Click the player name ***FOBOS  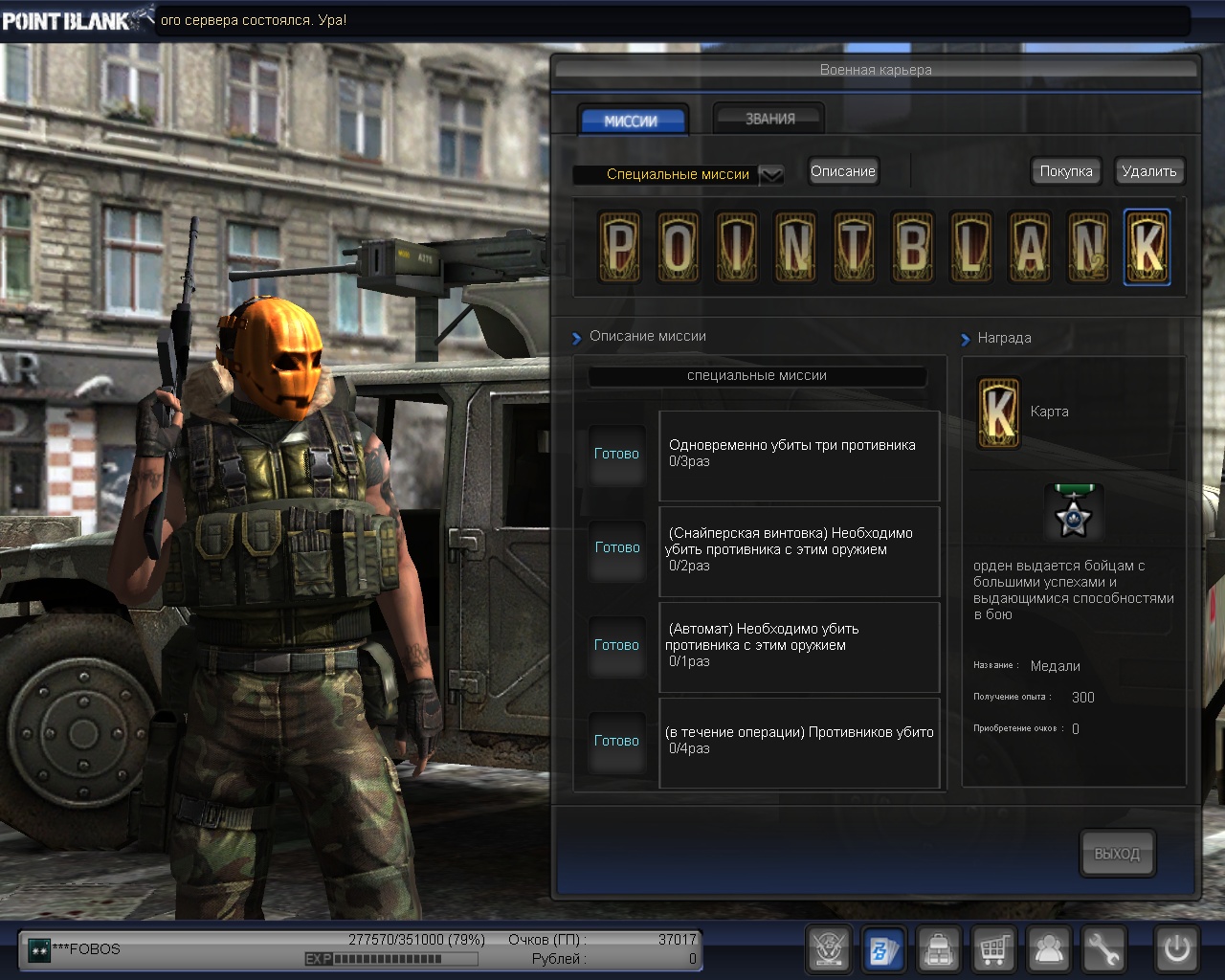[x=86, y=949]
